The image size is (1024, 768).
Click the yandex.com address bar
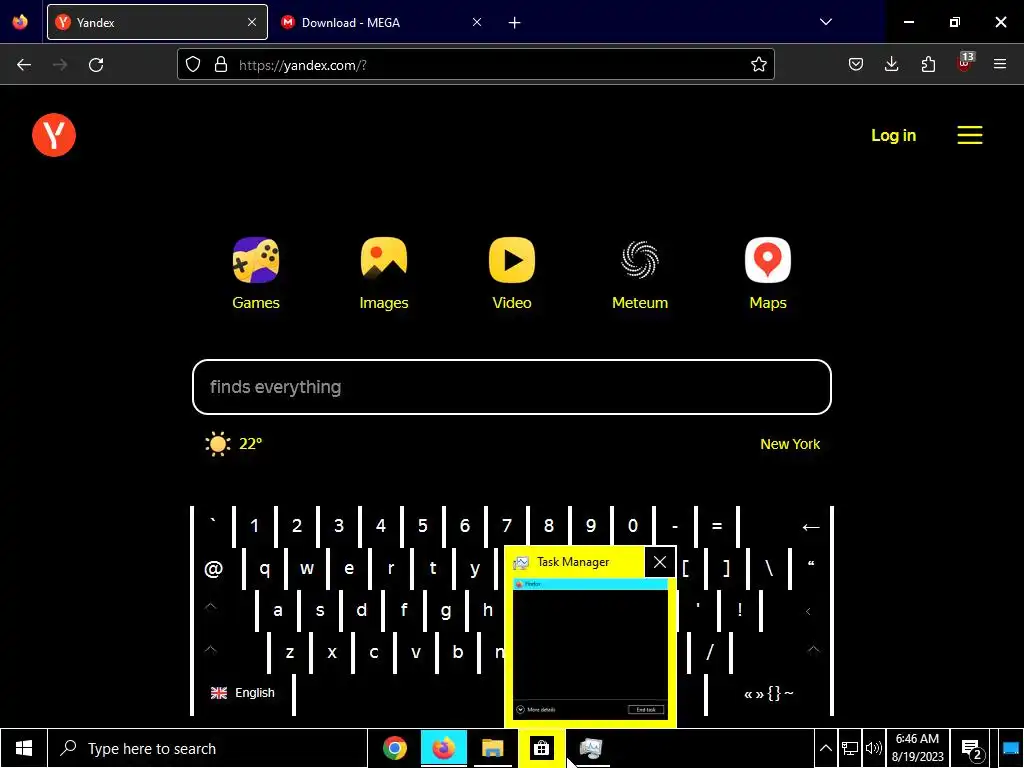[475, 65]
